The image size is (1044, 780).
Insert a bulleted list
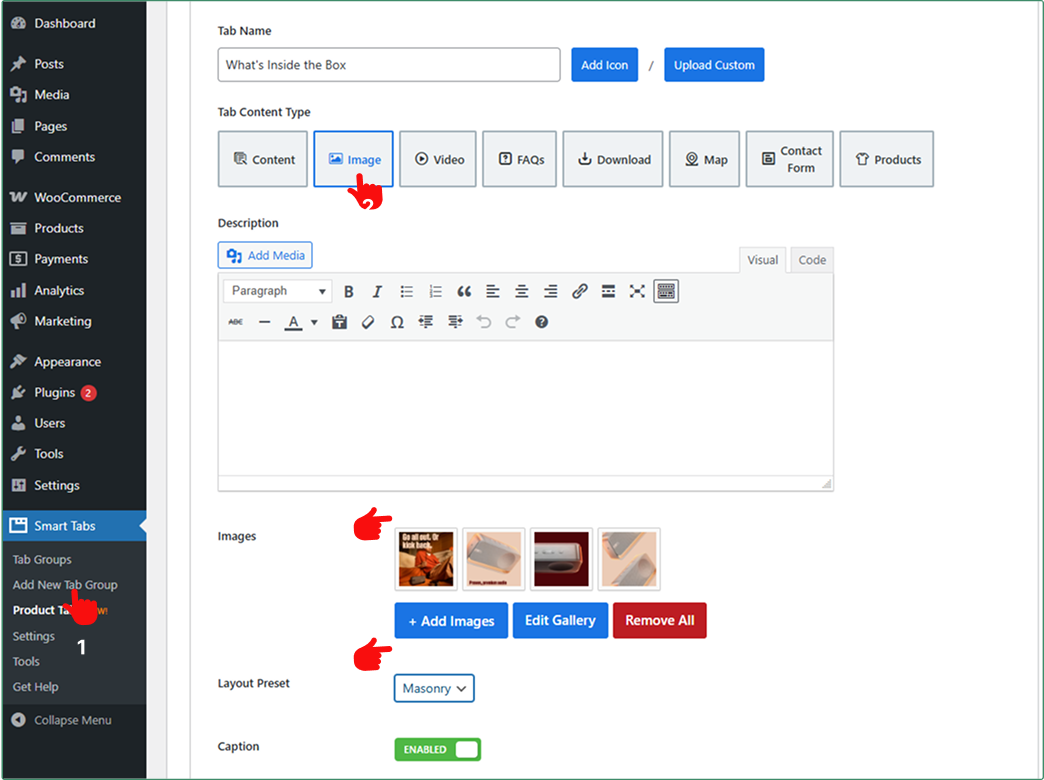[407, 292]
